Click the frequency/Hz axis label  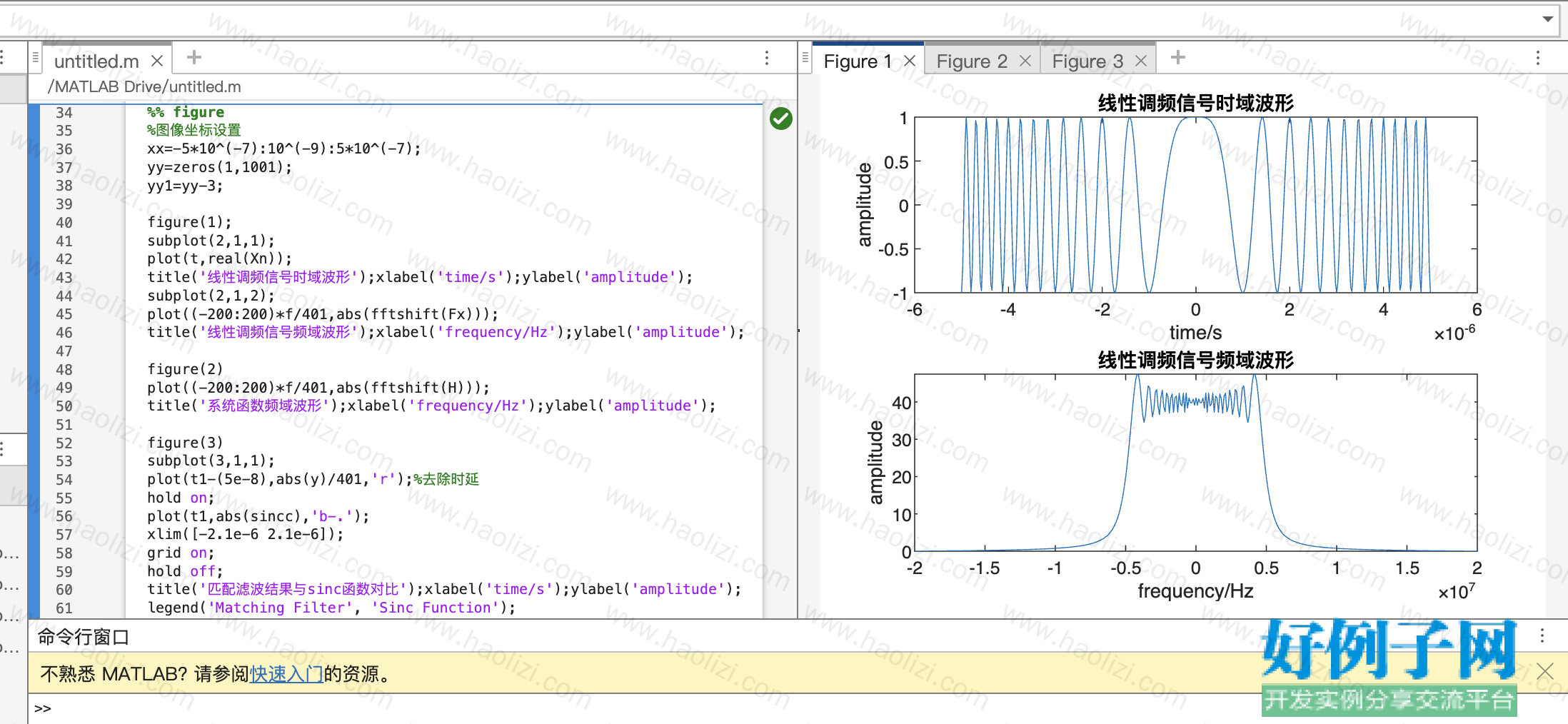(x=1195, y=591)
